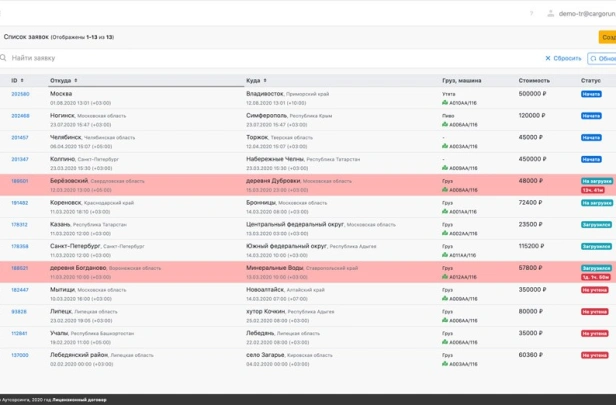Open order 188501 link
The width and height of the screenshot is (616, 405).
tap(20, 181)
